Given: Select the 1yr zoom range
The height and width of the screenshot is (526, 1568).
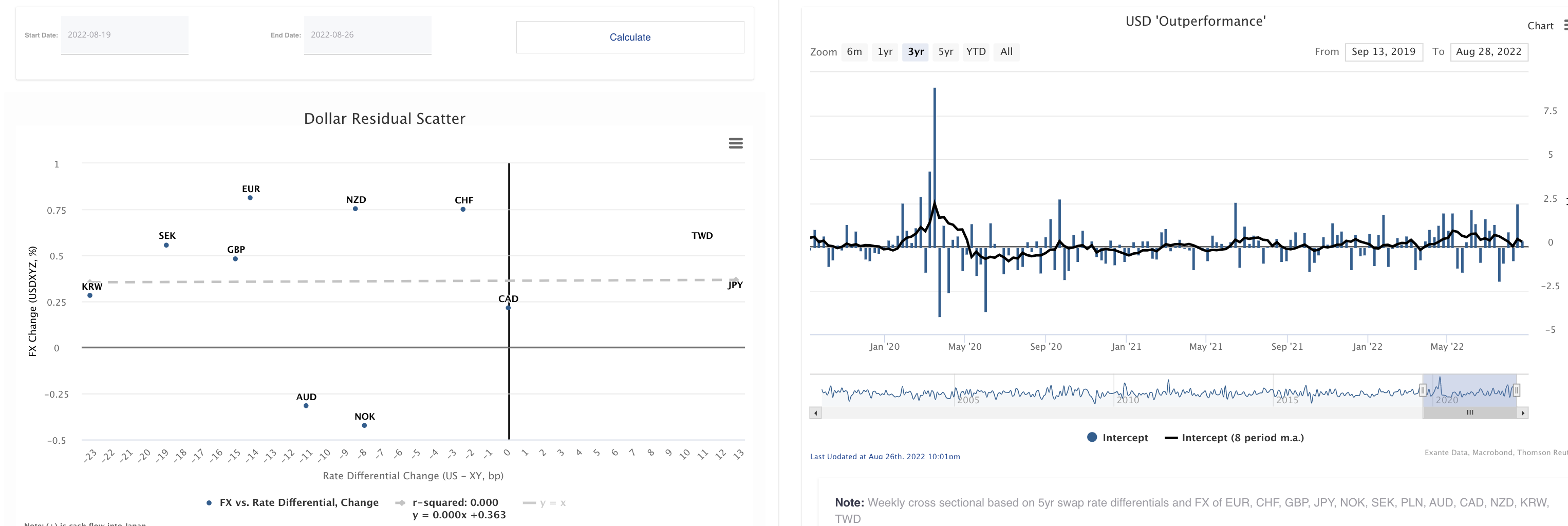Looking at the screenshot, I should point(884,52).
